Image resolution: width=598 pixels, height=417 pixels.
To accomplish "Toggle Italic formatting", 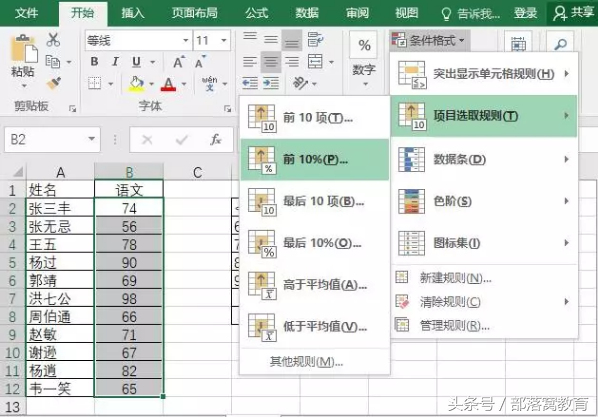I will pos(115,62).
